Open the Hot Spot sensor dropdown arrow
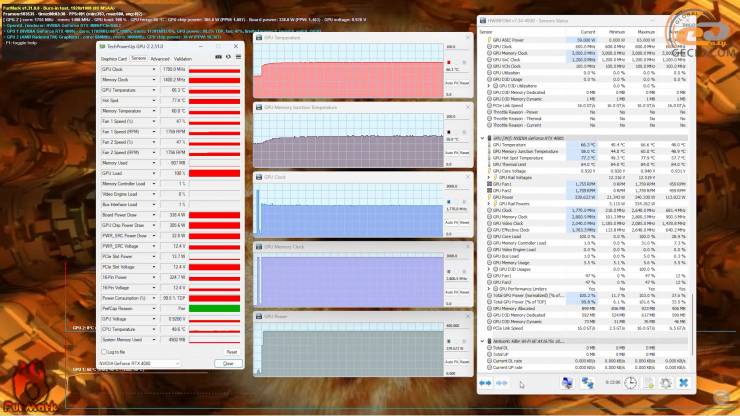740x416 pixels. 153,101
